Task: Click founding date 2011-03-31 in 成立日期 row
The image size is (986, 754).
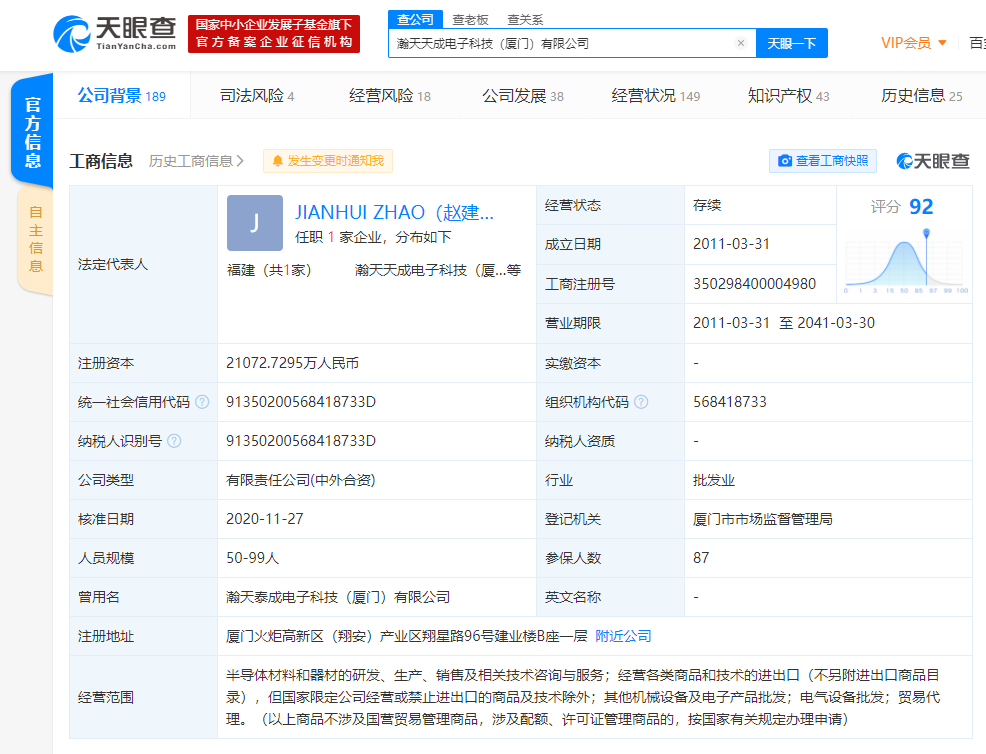Action: coord(731,244)
